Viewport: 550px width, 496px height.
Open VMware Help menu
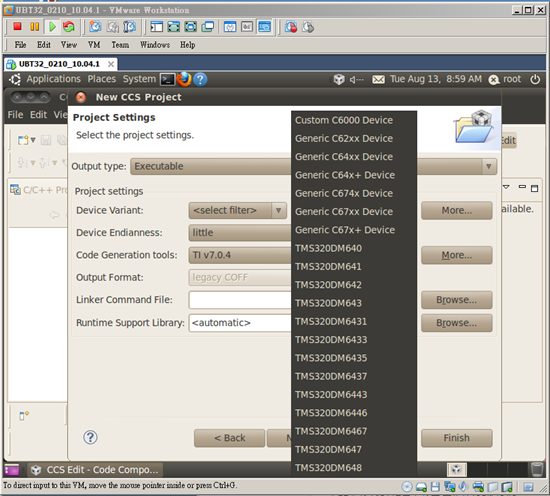[187, 45]
